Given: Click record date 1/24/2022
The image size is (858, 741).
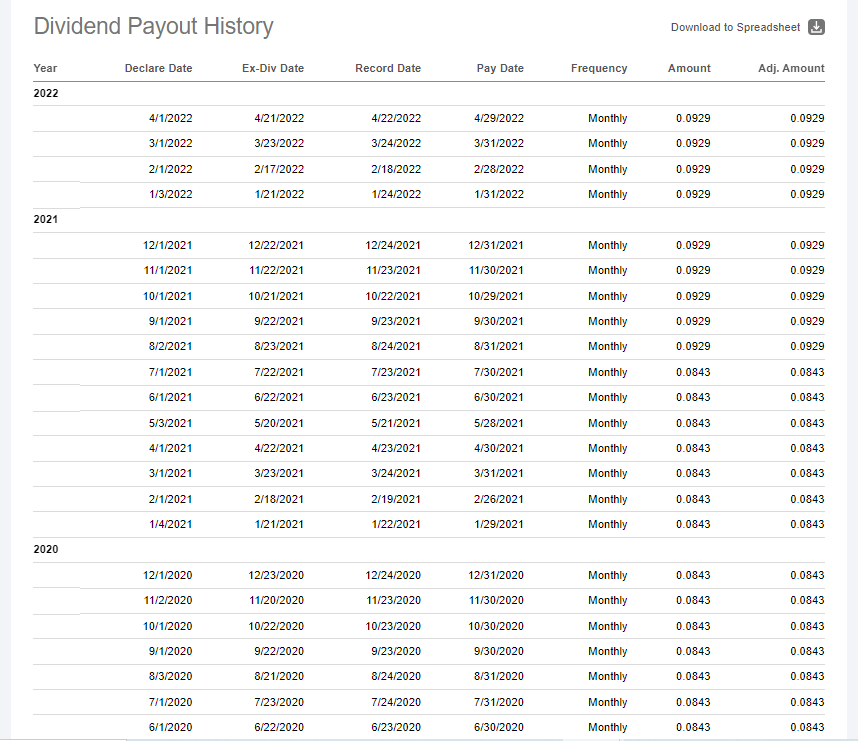Looking at the screenshot, I should coord(396,194).
